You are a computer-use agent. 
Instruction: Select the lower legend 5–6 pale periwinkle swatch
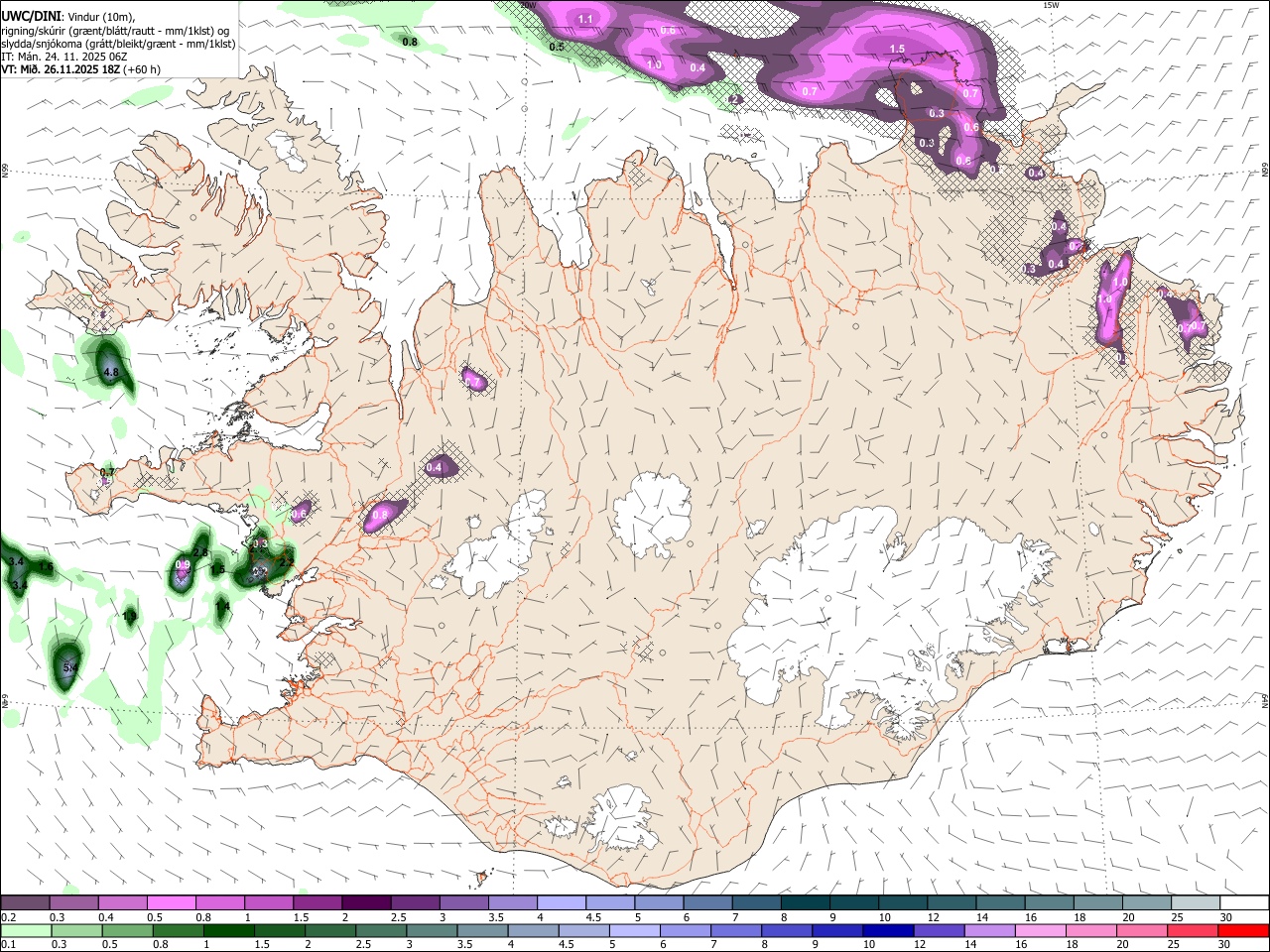(635, 930)
